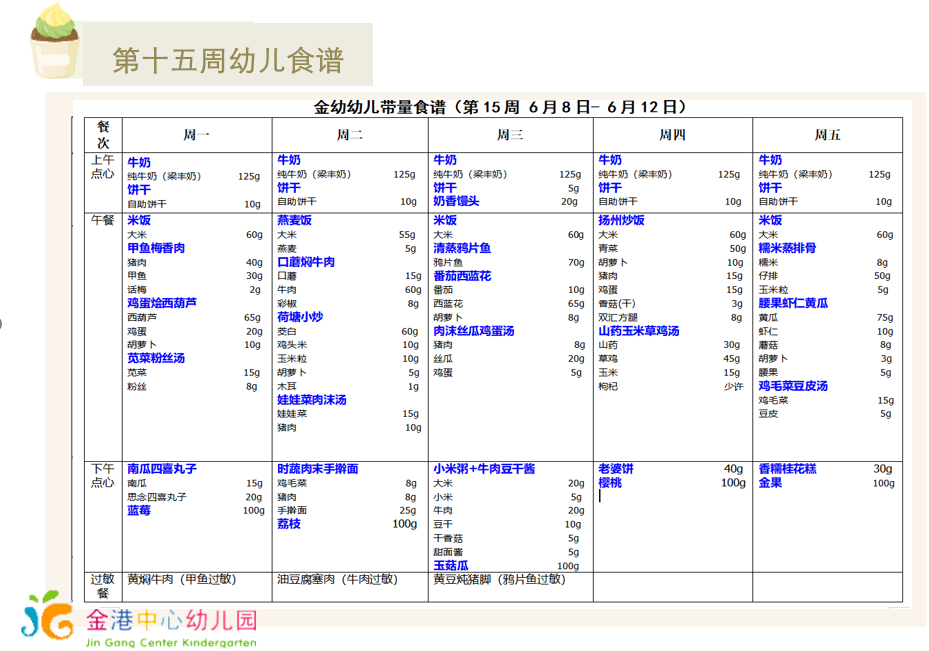Click the 金港中心幼儿园 name text
The image size is (929, 651).
click(172, 620)
